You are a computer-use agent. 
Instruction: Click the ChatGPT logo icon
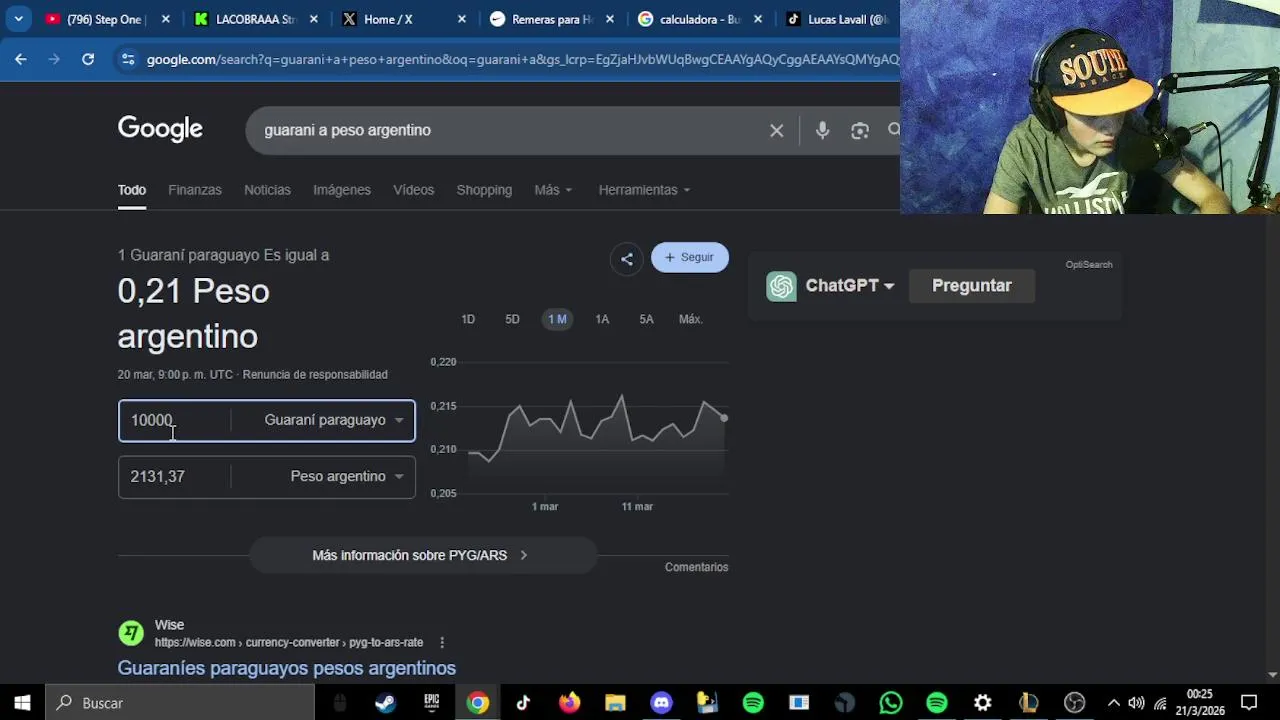pos(781,286)
